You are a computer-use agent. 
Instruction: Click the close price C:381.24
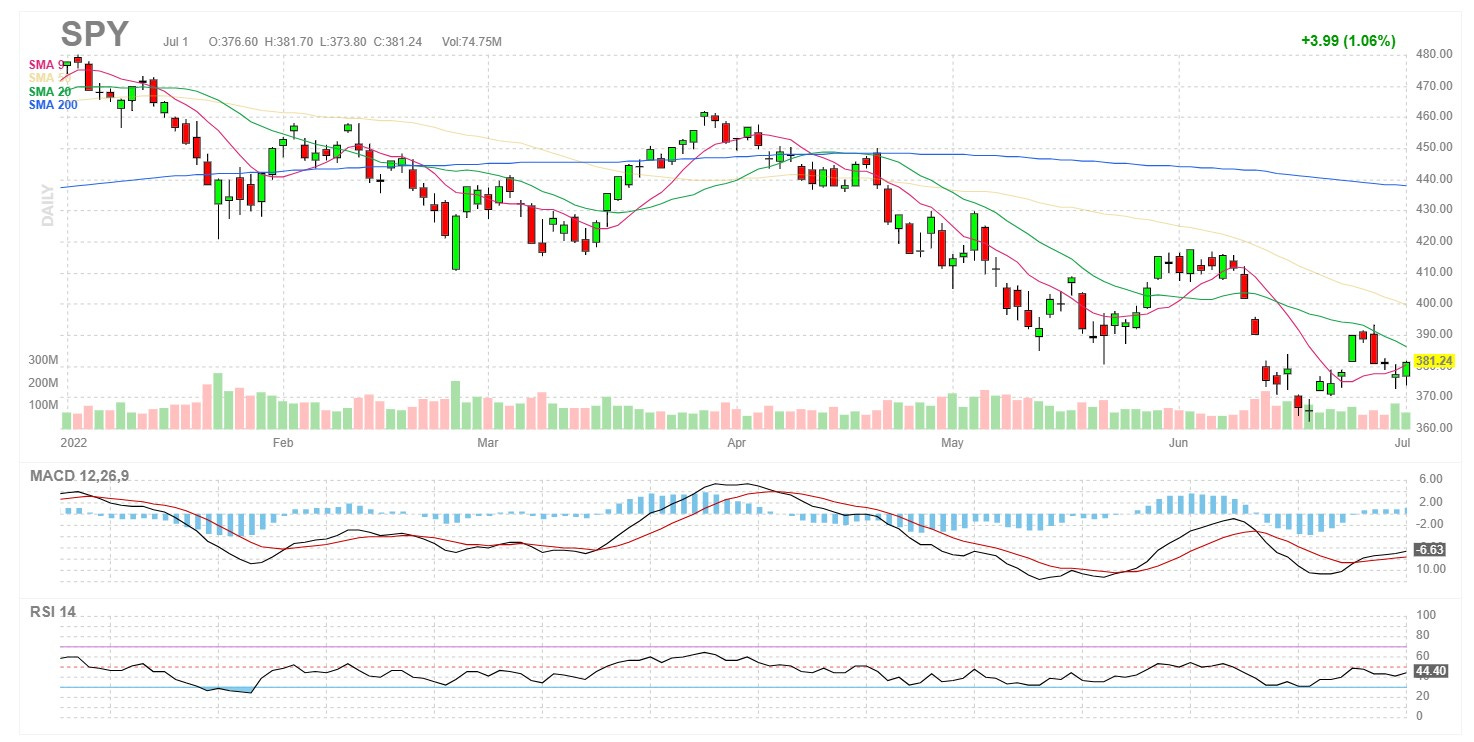[x=398, y=42]
